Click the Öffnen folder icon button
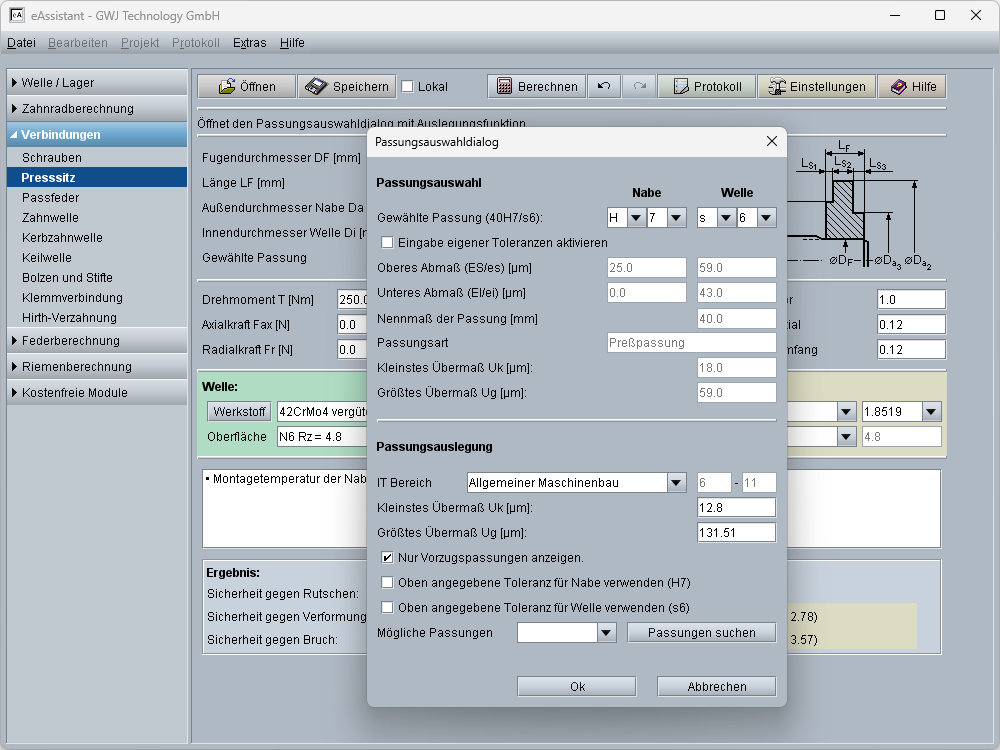The width and height of the screenshot is (1000, 750). point(246,87)
